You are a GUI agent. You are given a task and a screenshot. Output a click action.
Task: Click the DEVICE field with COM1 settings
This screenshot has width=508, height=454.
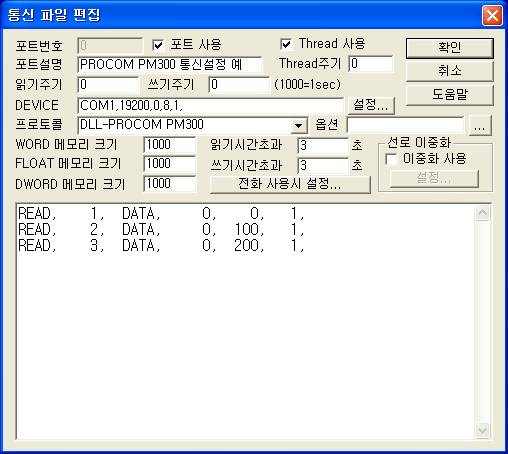(x=210, y=106)
